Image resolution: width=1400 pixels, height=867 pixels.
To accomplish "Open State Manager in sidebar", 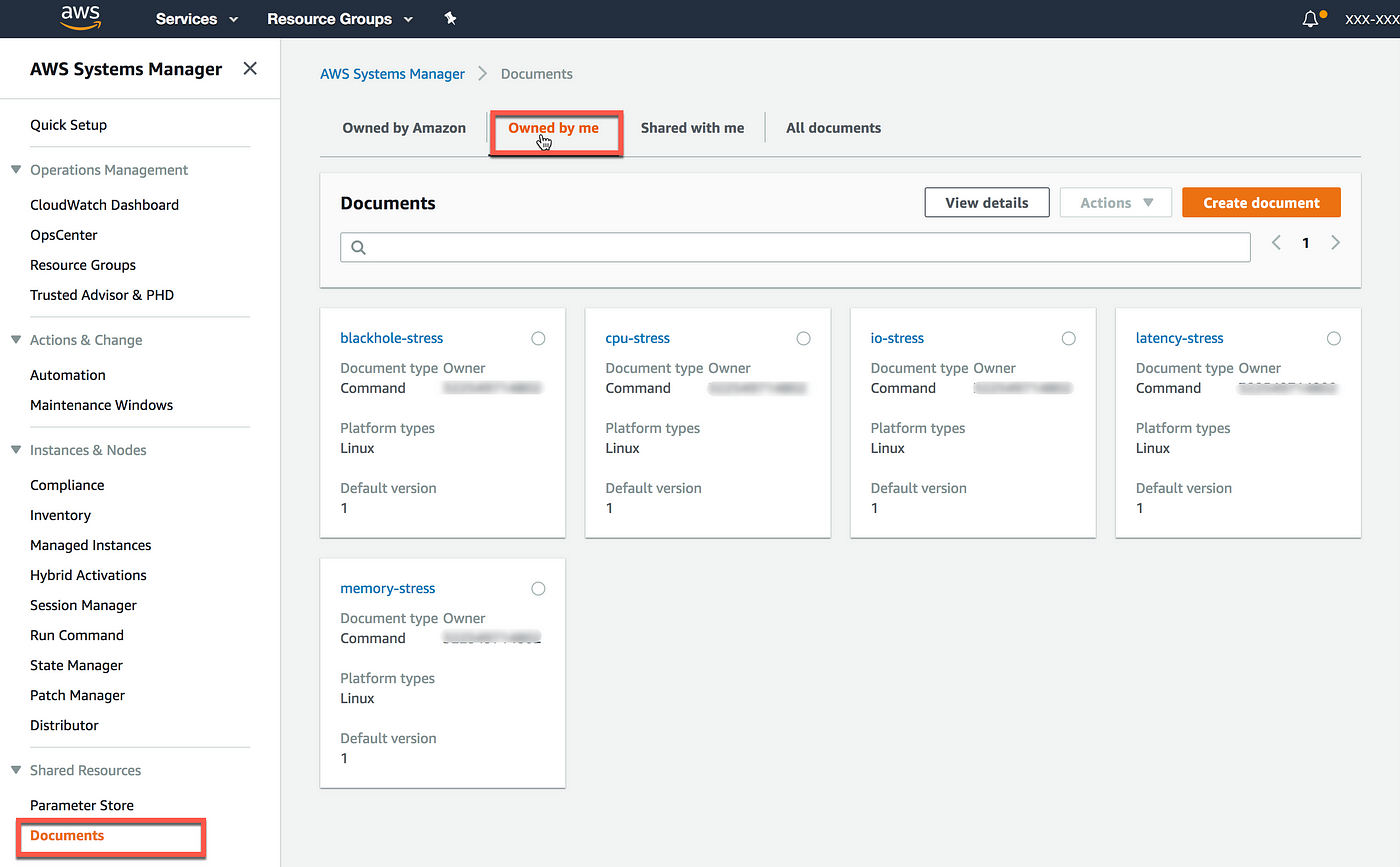I will click(76, 665).
